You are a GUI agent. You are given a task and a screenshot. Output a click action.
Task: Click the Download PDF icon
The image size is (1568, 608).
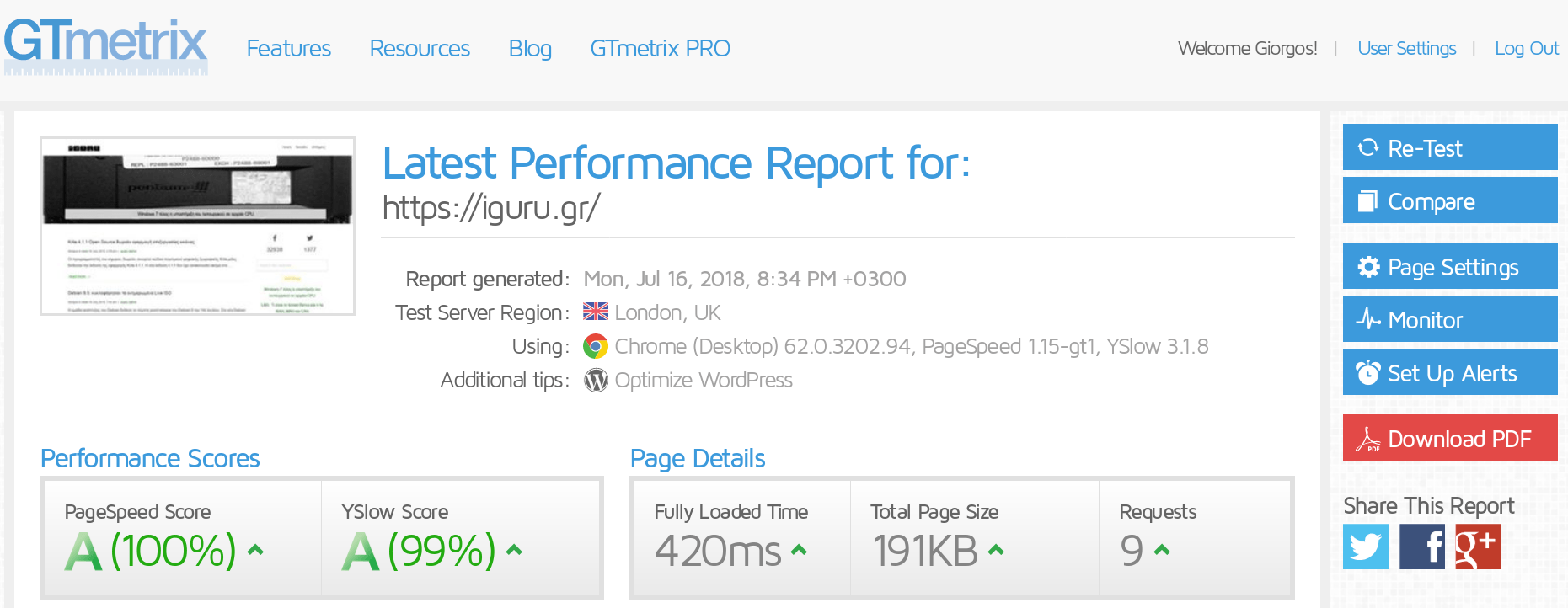click(x=1367, y=439)
